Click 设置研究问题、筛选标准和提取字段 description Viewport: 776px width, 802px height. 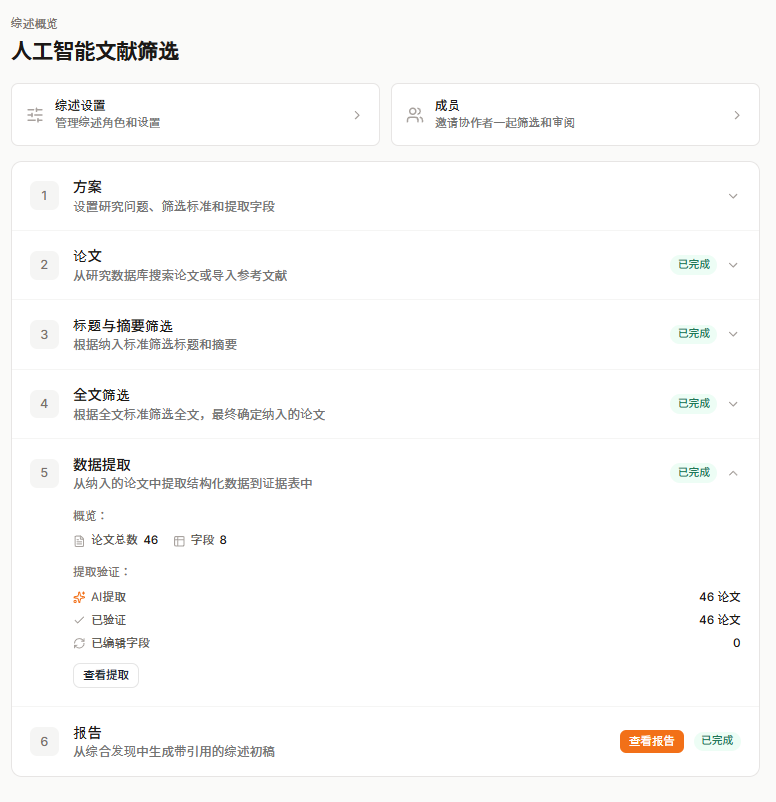(174, 207)
